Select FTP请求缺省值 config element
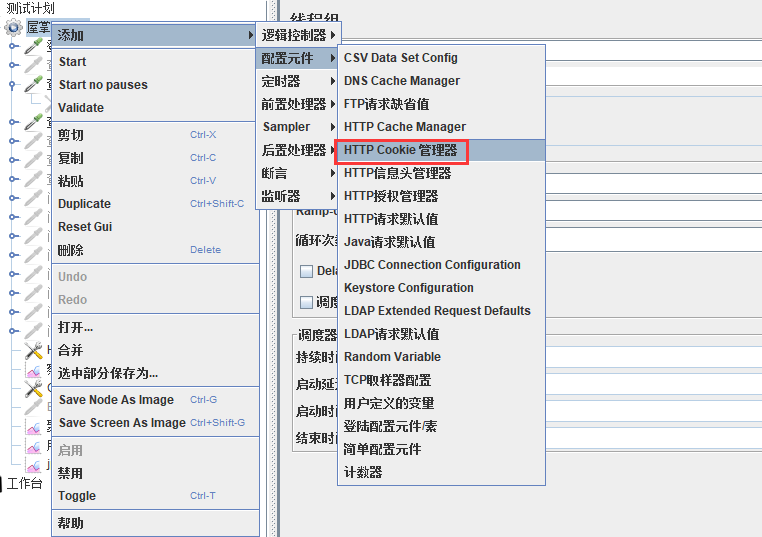This screenshot has width=762, height=537. tap(441, 104)
